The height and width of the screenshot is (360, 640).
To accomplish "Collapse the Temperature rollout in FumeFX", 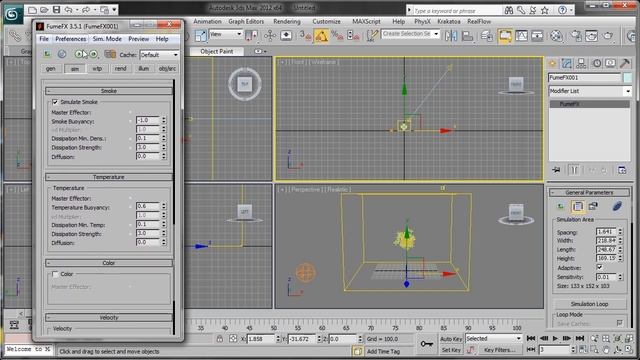I will tap(109, 177).
